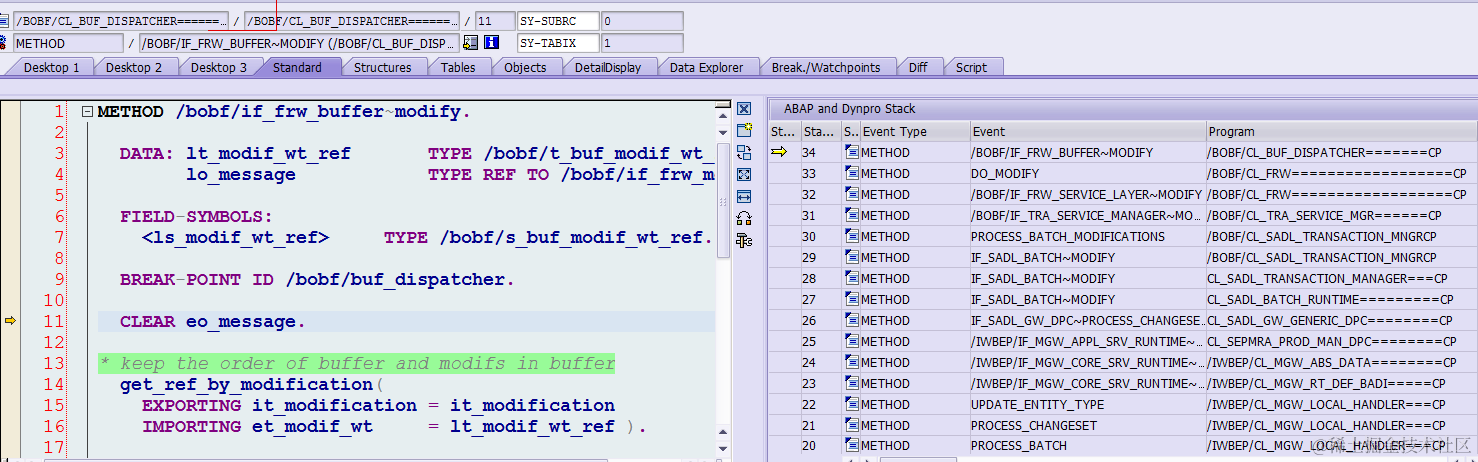
Task: Click the source icon in stack row 30
Action: tap(851, 236)
